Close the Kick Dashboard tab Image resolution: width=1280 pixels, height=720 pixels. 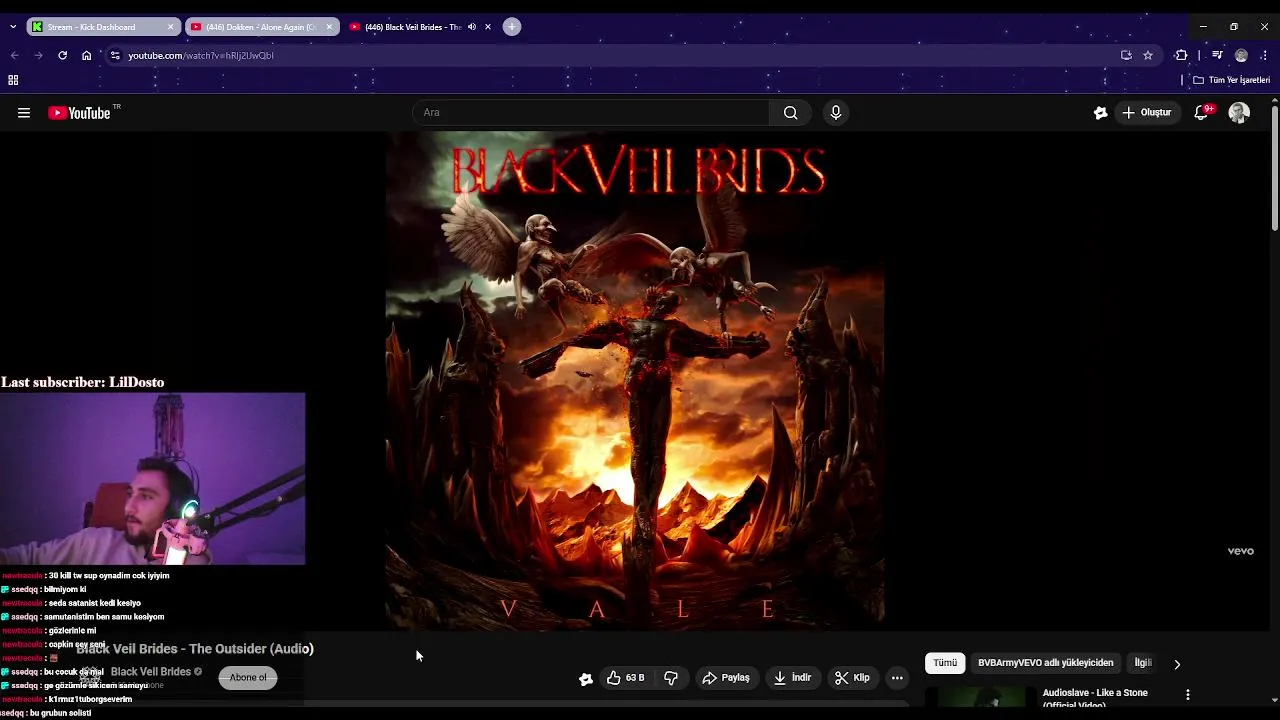click(x=171, y=27)
